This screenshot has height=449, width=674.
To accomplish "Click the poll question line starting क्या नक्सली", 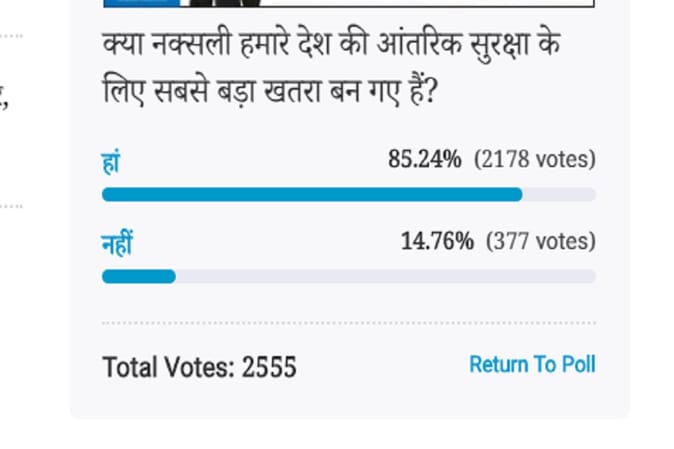I will coord(331,45).
